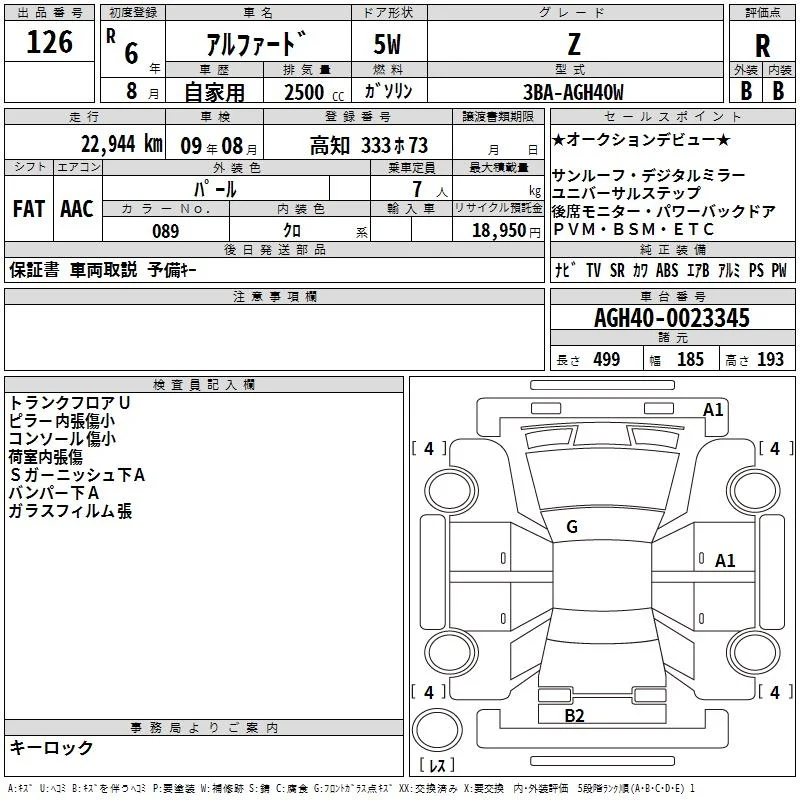Click 注意事項欄 header
Image resolution: width=800 pixels, height=800 pixels.
[274, 296]
